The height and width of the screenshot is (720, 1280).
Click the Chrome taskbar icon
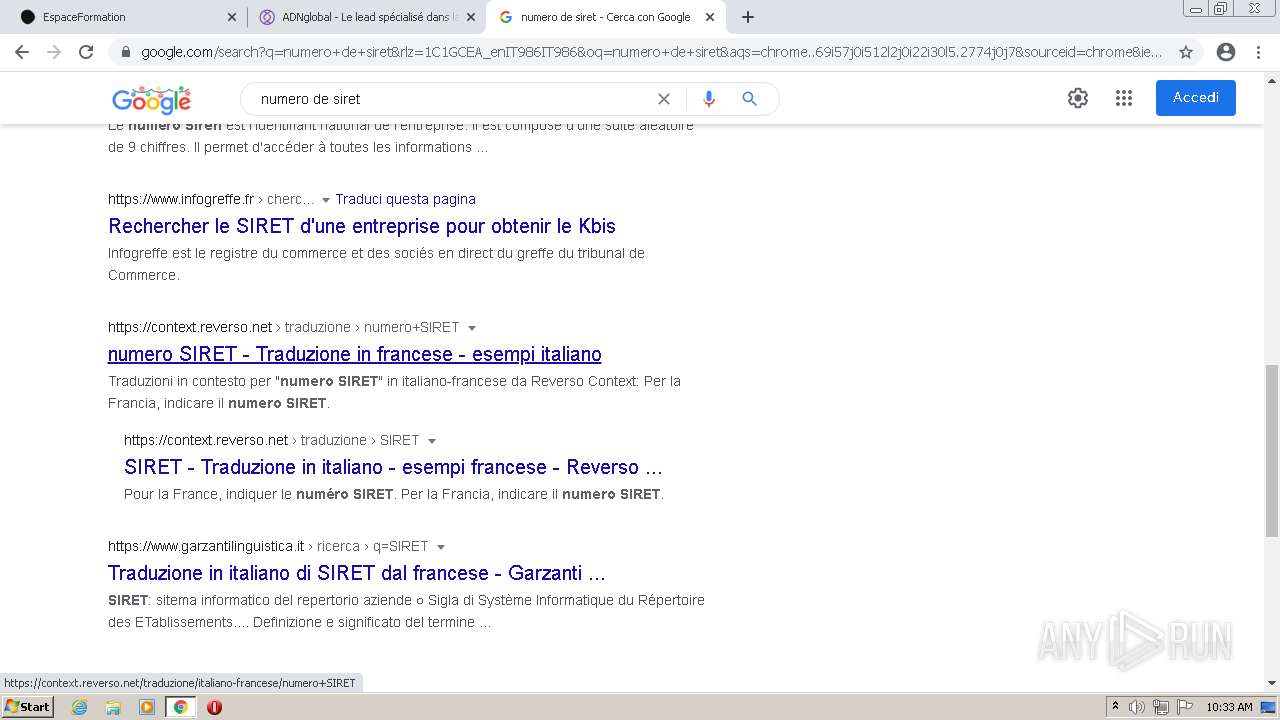pos(181,707)
